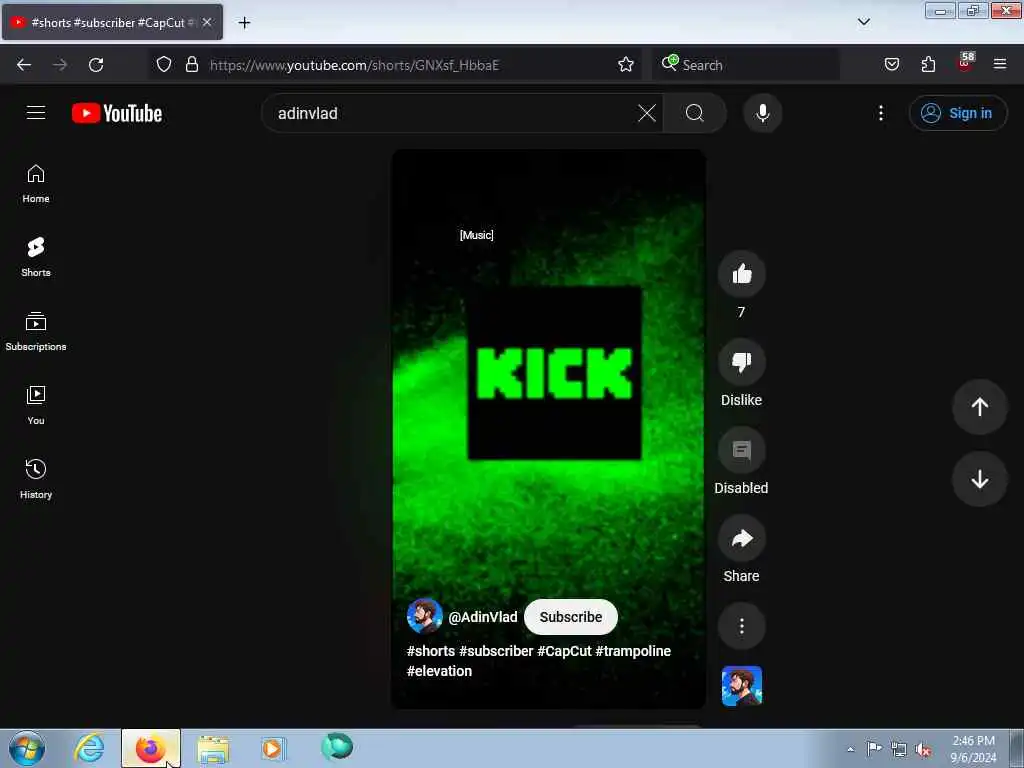Open more actions menu for short
1024x768 pixels.
(741, 626)
